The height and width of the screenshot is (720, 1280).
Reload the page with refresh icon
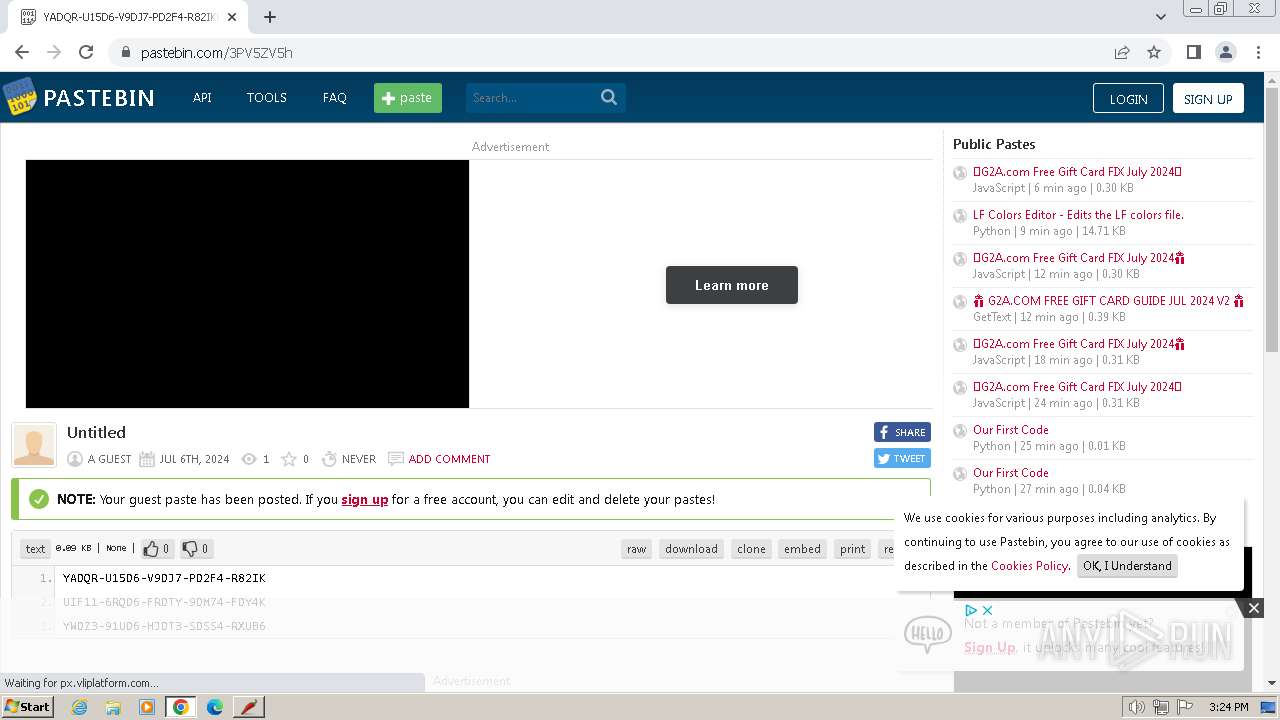point(86,52)
